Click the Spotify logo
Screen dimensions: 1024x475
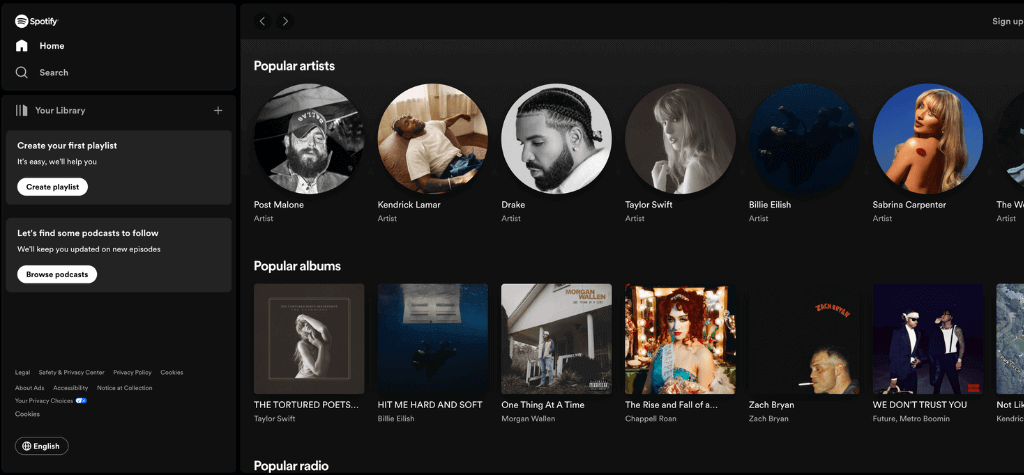point(37,22)
